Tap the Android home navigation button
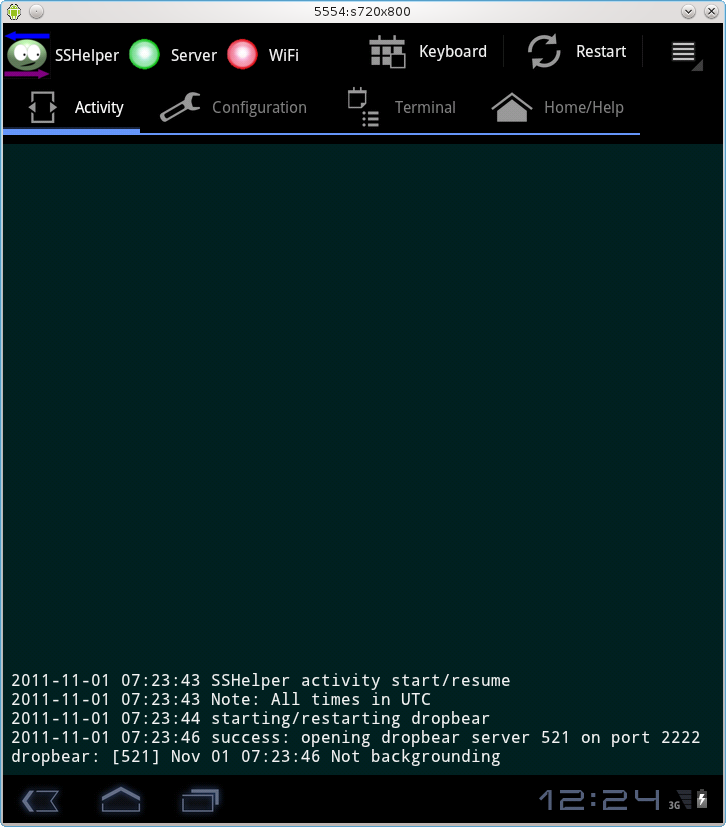This screenshot has height=827, width=726. (x=121, y=800)
